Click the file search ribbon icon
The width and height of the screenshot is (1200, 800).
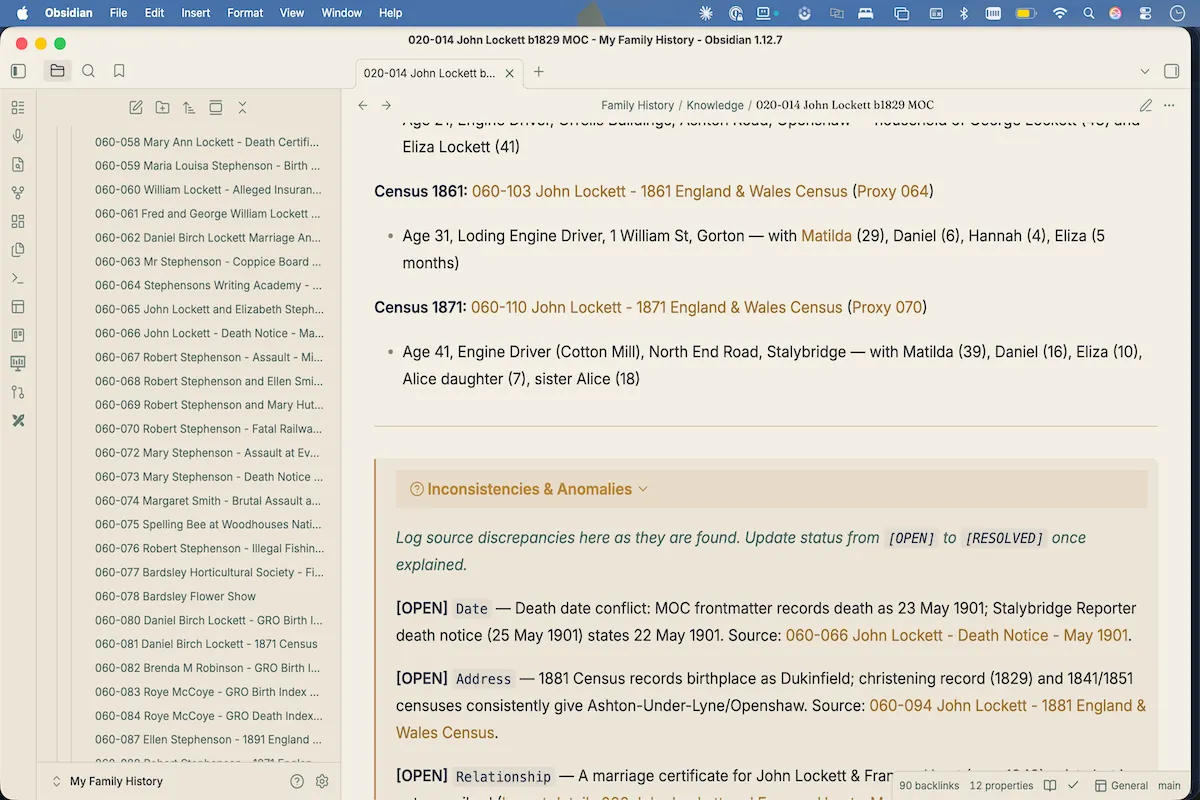(x=18, y=165)
